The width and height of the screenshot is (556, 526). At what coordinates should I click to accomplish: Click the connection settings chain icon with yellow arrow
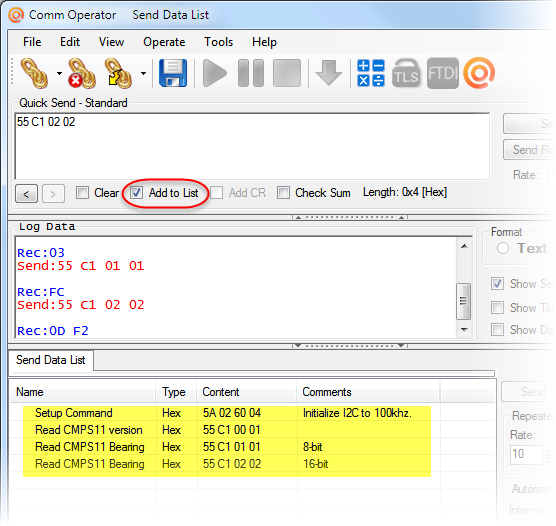(118, 73)
